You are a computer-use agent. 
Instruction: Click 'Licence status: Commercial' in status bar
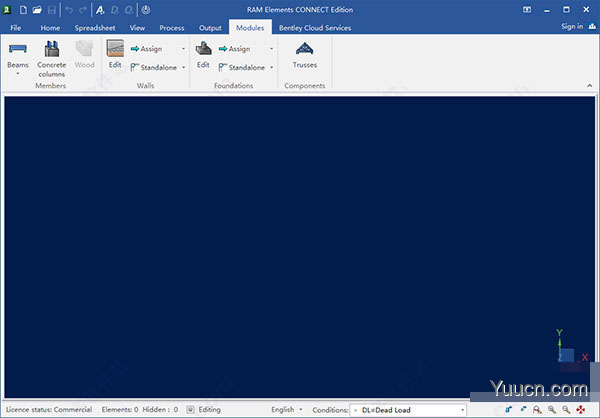(x=49, y=410)
